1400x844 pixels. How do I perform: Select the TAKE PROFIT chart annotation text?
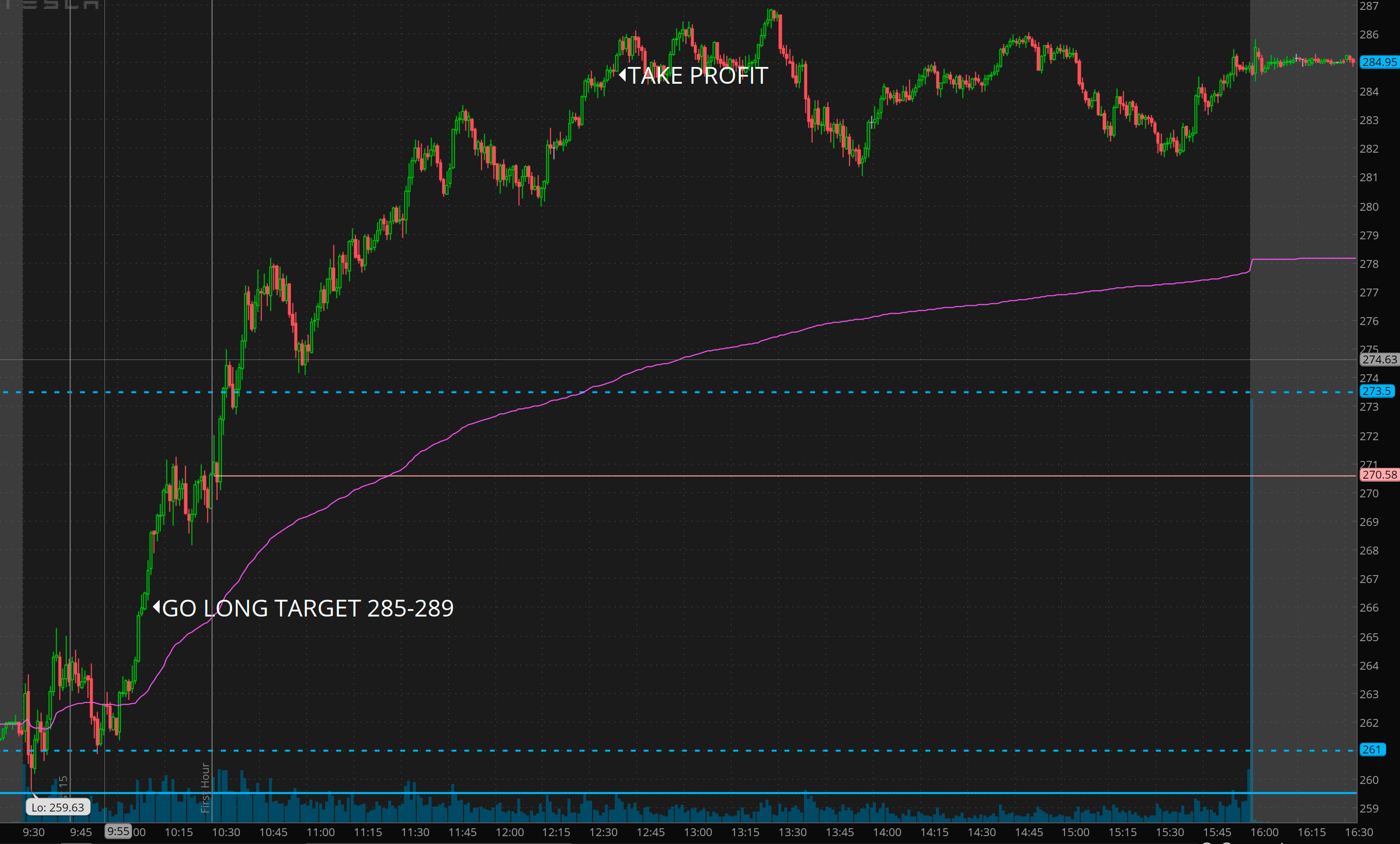699,75
